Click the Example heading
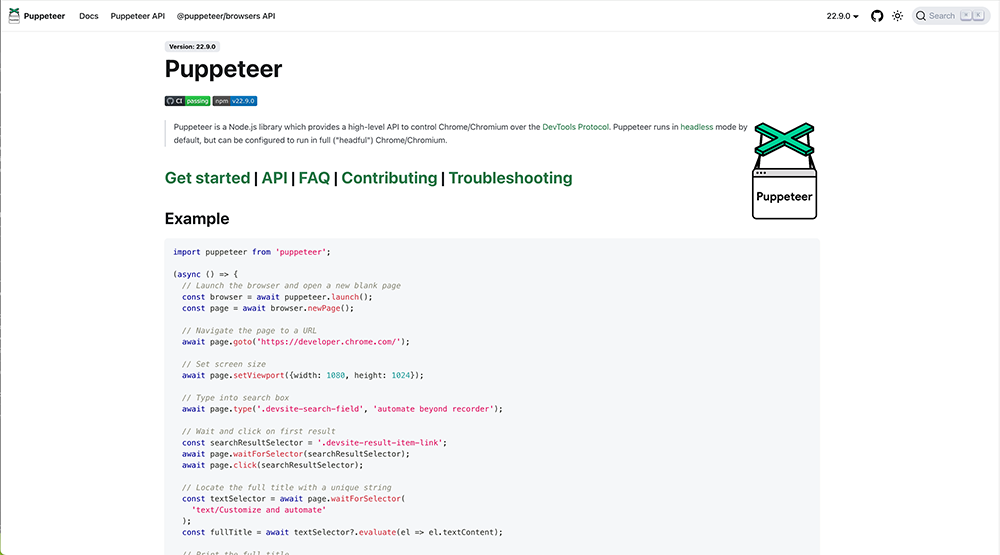Viewport: 1000px width, 555px height. click(x=196, y=219)
